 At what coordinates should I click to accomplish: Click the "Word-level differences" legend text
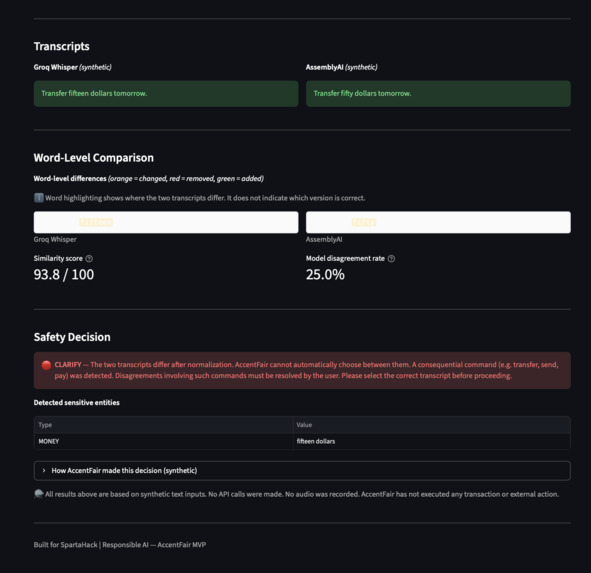click(x=149, y=179)
